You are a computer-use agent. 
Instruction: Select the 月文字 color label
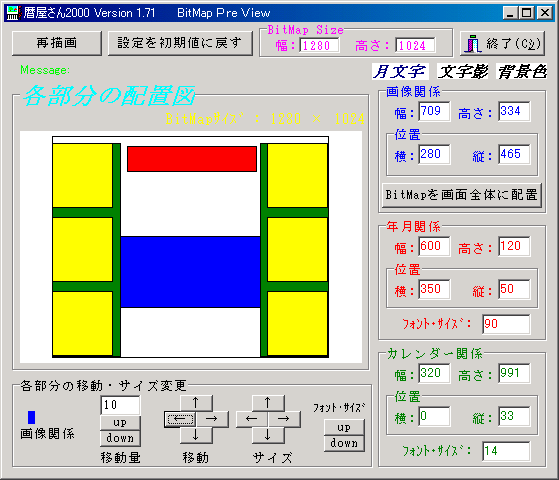point(400,72)
